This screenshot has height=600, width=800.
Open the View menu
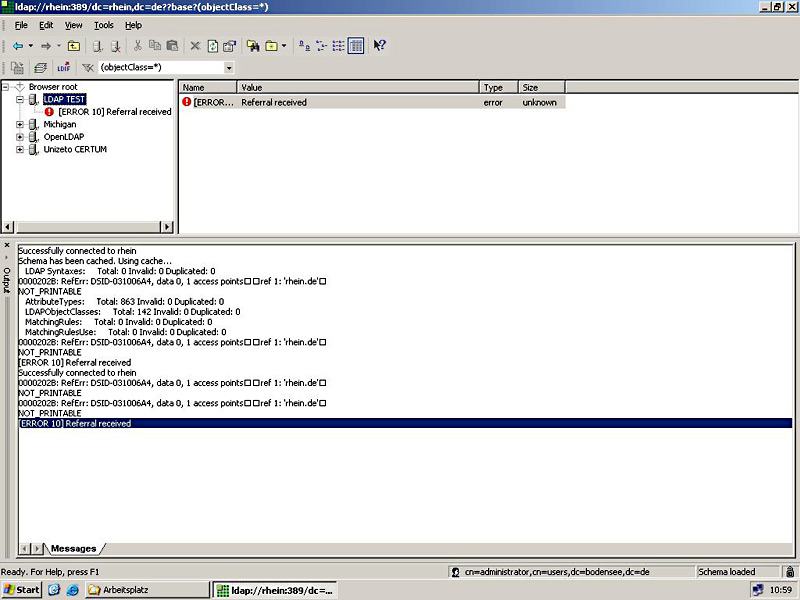(x=73, y=25)
